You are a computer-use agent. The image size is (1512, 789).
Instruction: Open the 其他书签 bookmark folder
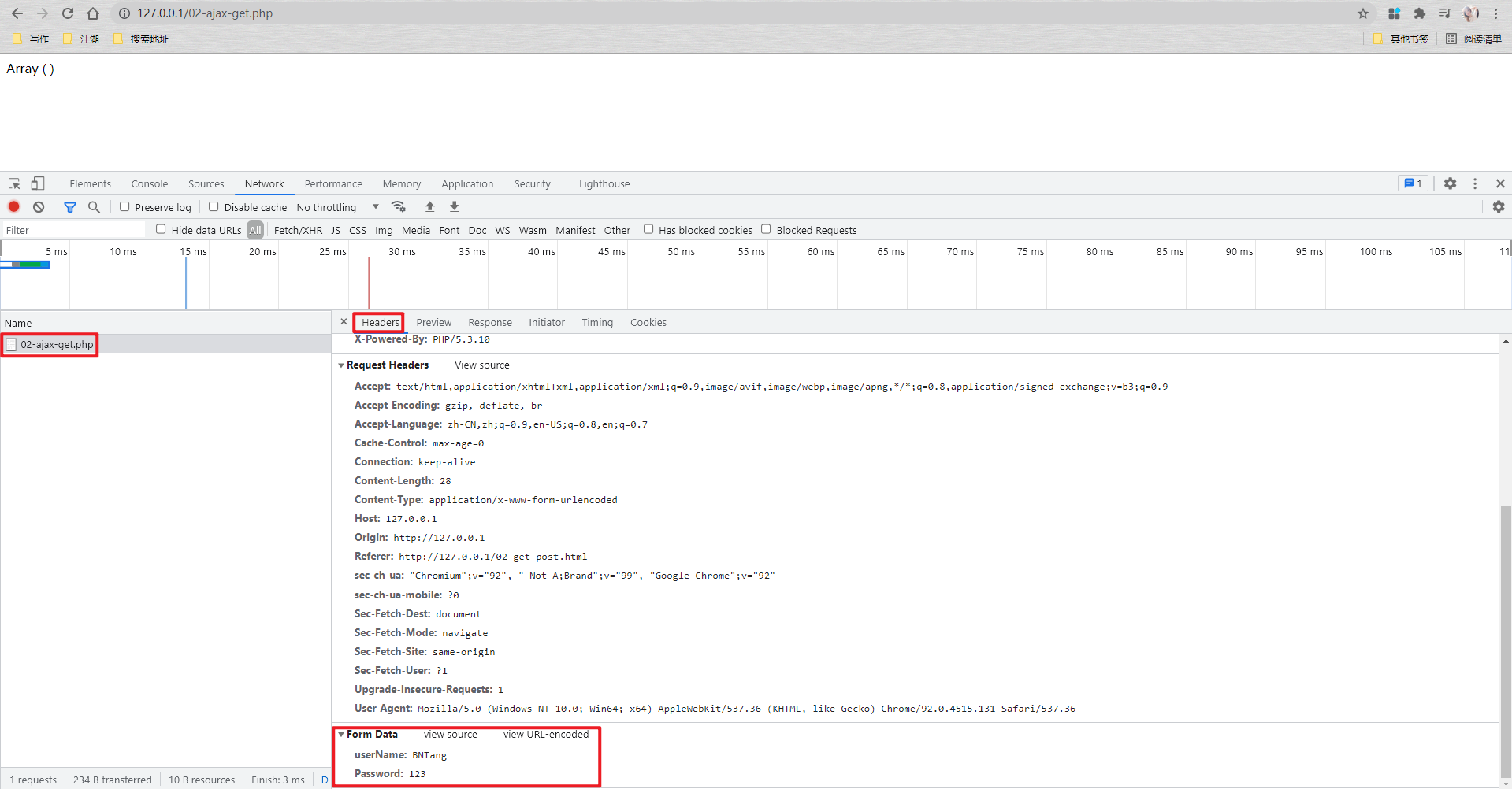click(1401, 39)
